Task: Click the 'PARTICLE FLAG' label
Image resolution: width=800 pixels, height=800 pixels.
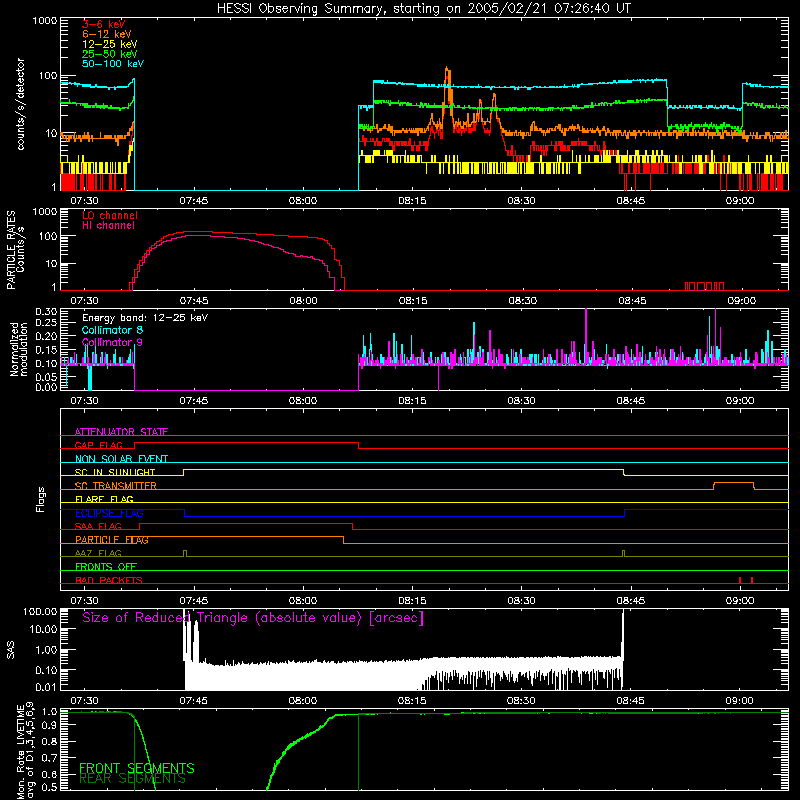Action: pyautogui.click(x=112, y=539)
